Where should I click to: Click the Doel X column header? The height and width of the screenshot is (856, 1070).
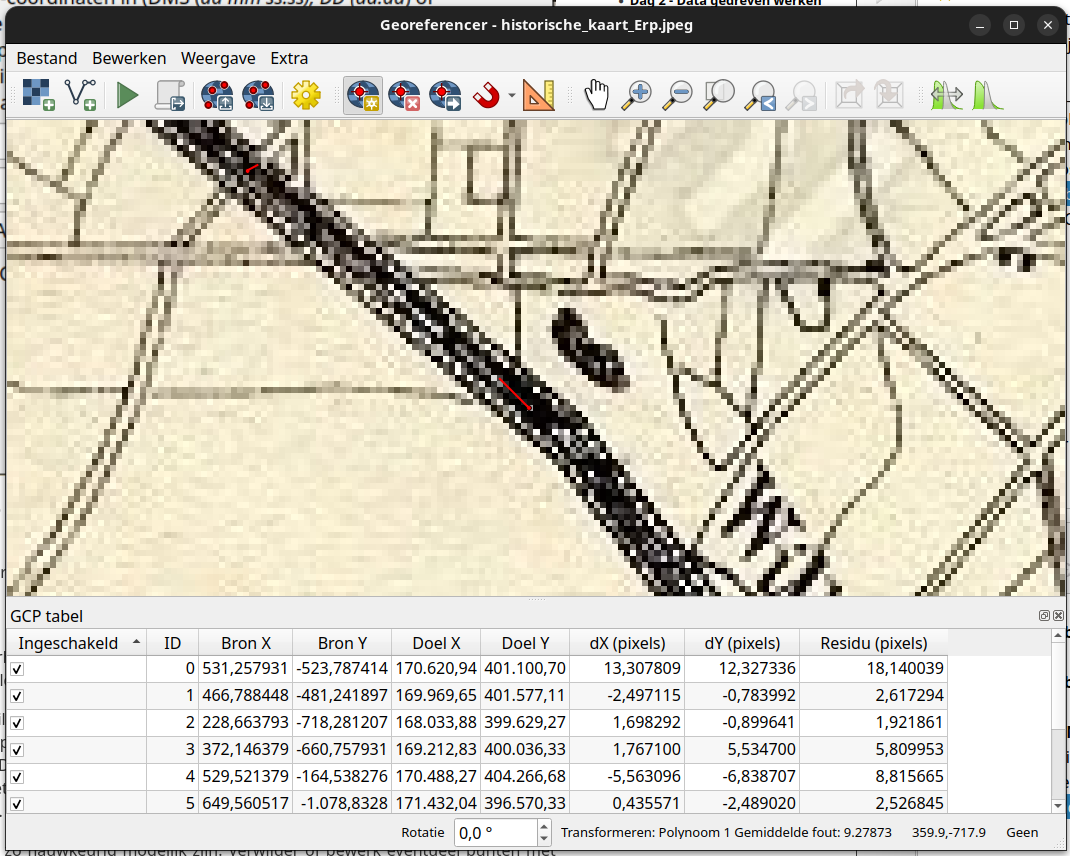(435, 643)
